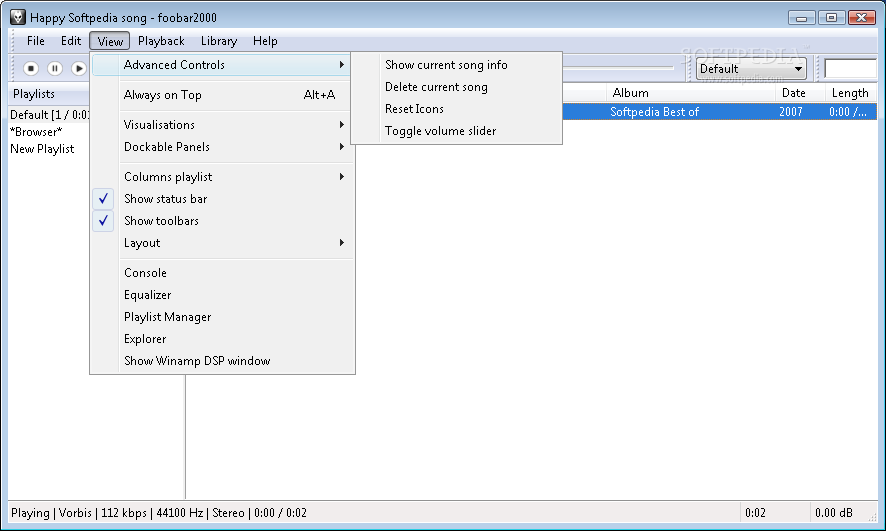Sort by the Date column header

coord(800,93)
